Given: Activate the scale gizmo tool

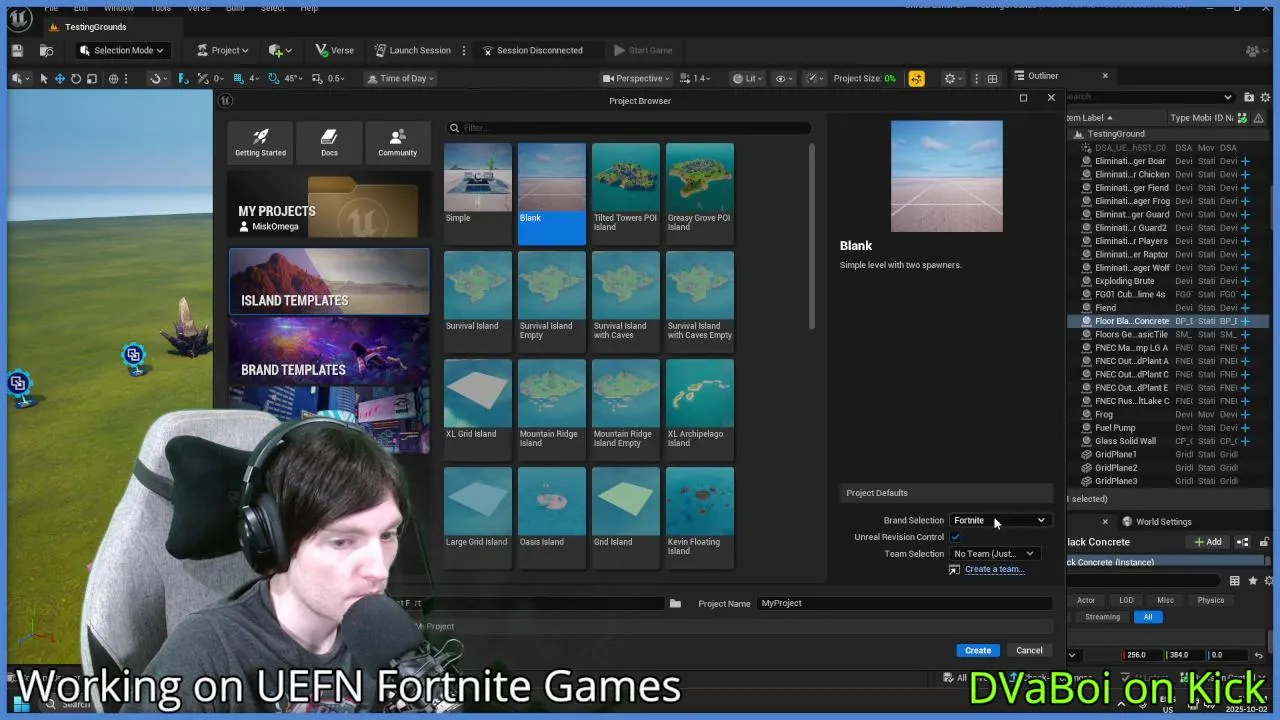Looking at the screenshot, I should coord(91,78).
